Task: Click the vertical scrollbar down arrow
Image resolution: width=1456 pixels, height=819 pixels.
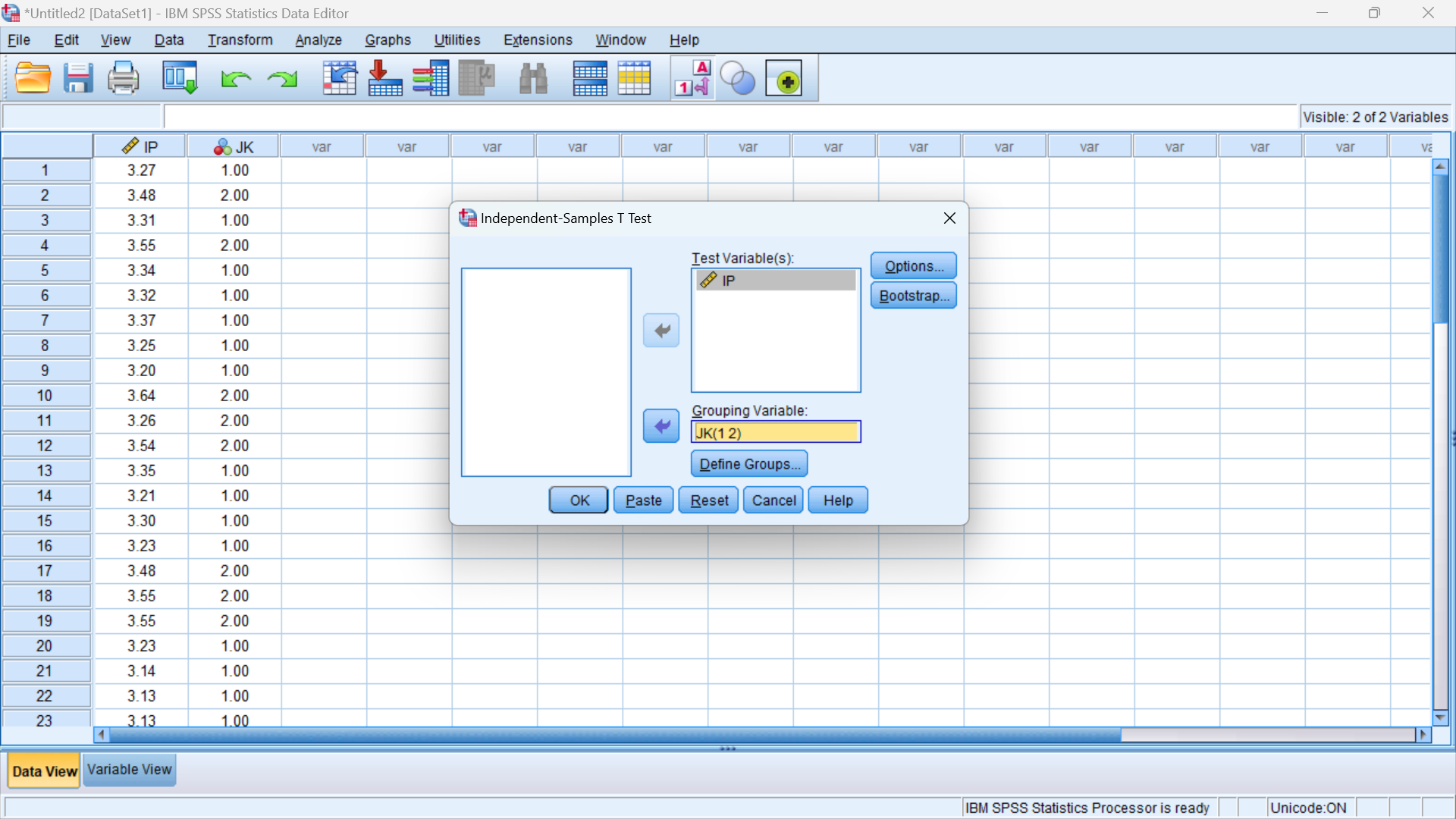Action: [1441, 717]
